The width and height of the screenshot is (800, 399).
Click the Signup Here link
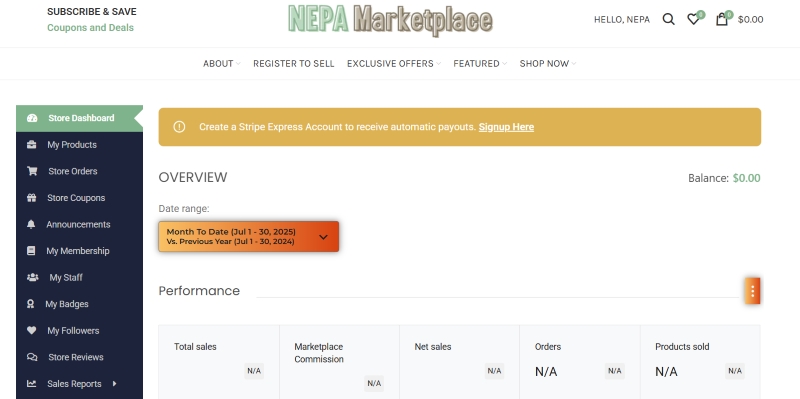coord(506,127)
